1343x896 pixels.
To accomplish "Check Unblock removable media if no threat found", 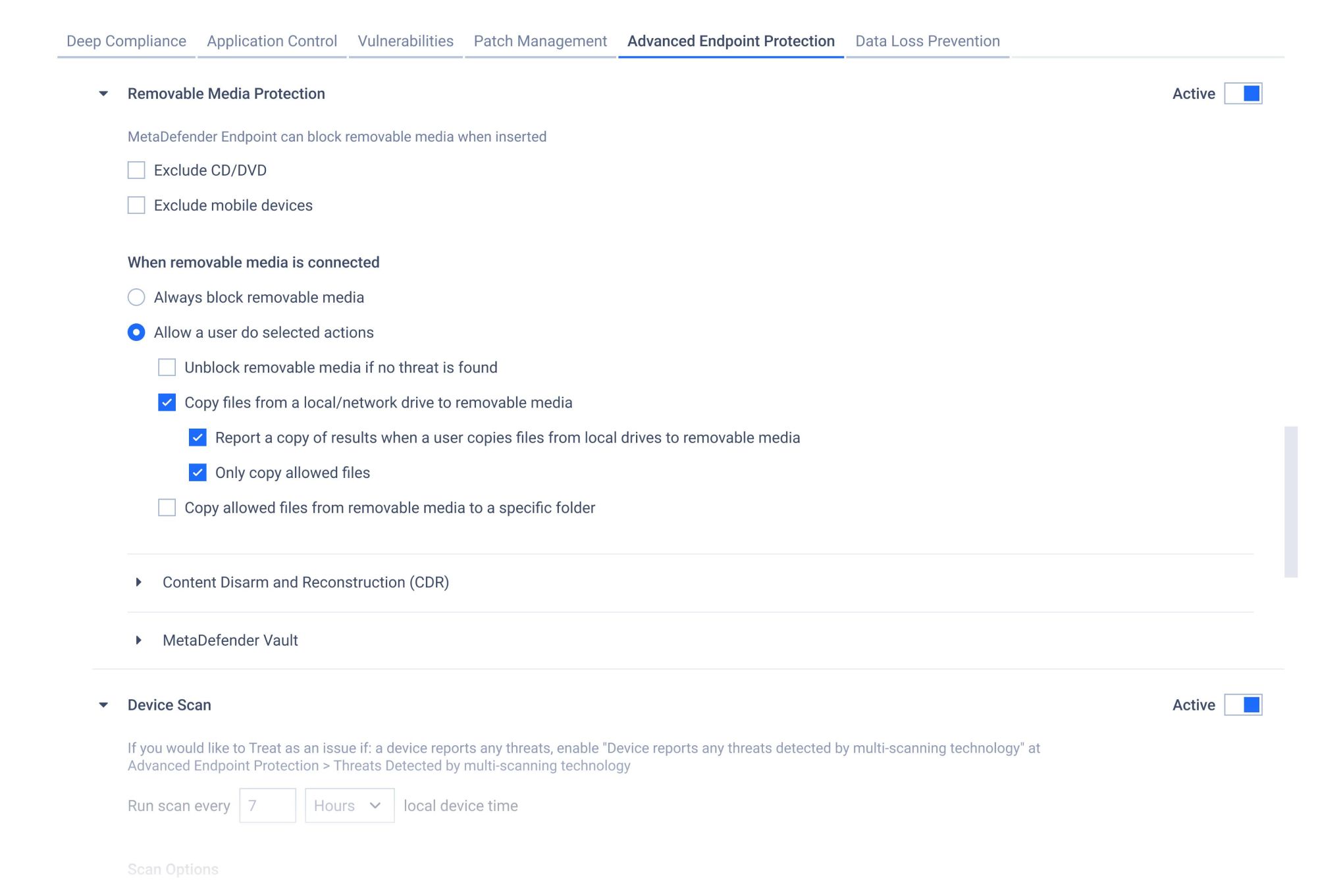I will [x=167, y=367].
